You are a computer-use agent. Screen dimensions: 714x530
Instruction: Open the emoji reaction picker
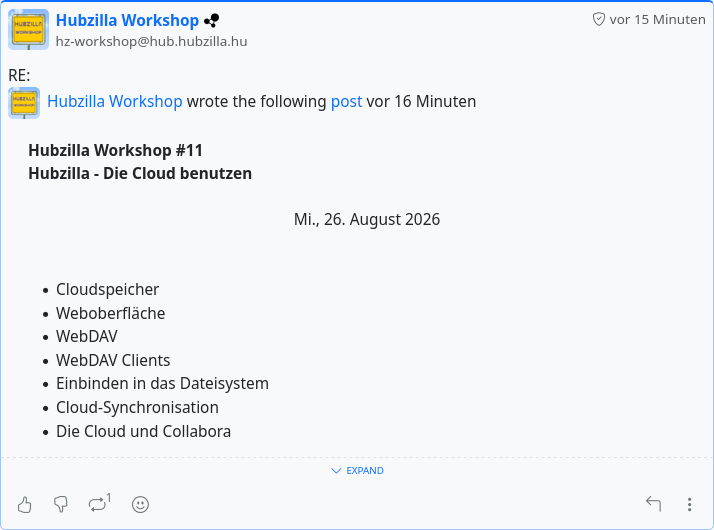[140, 505]
